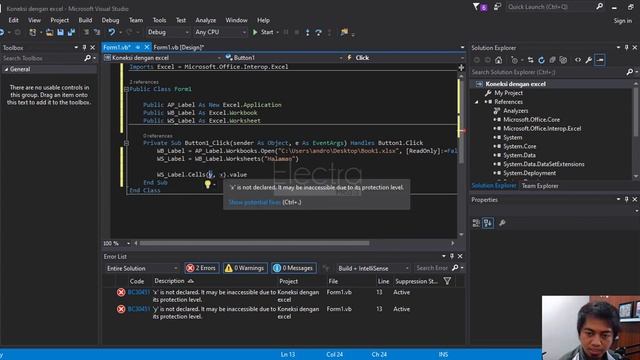Collapse the Public Class Form1 region

tap(127, 89)
